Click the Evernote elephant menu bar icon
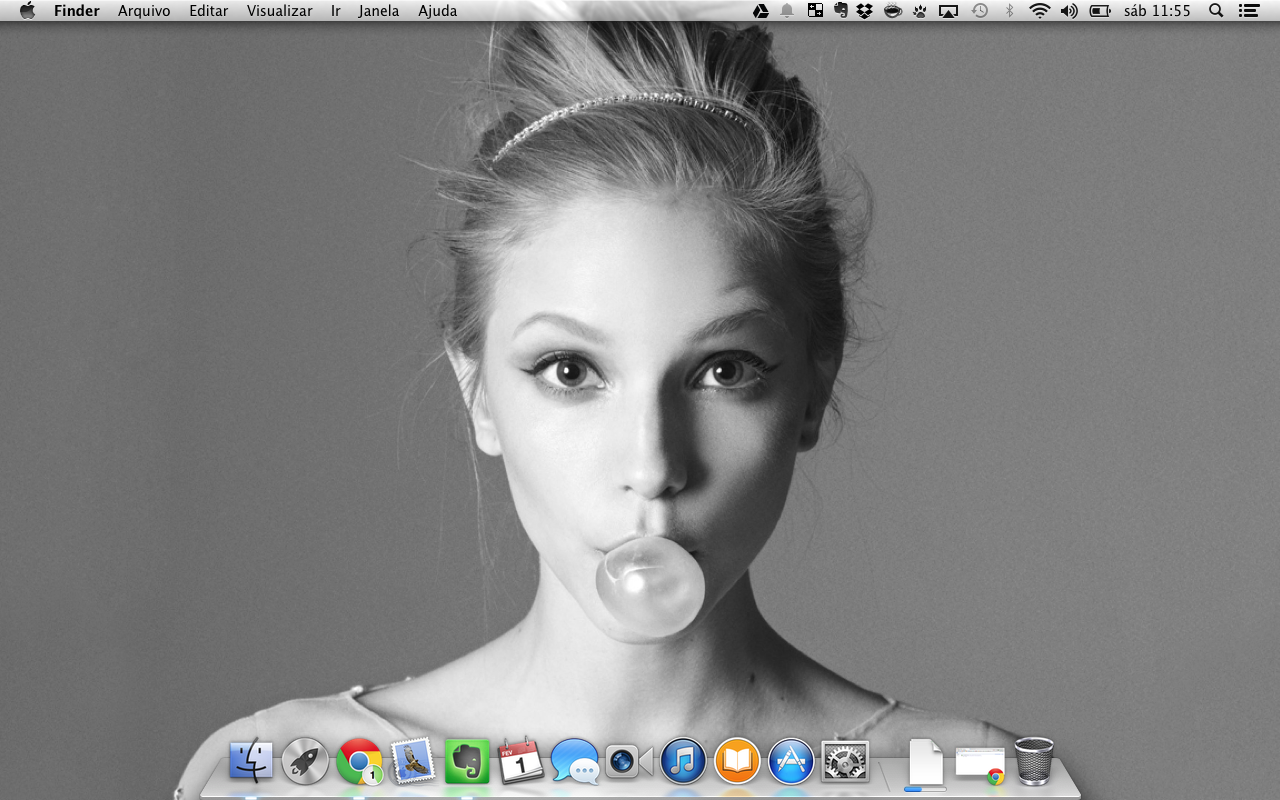This screenshot has width=1280, height=800. (841, 11)
